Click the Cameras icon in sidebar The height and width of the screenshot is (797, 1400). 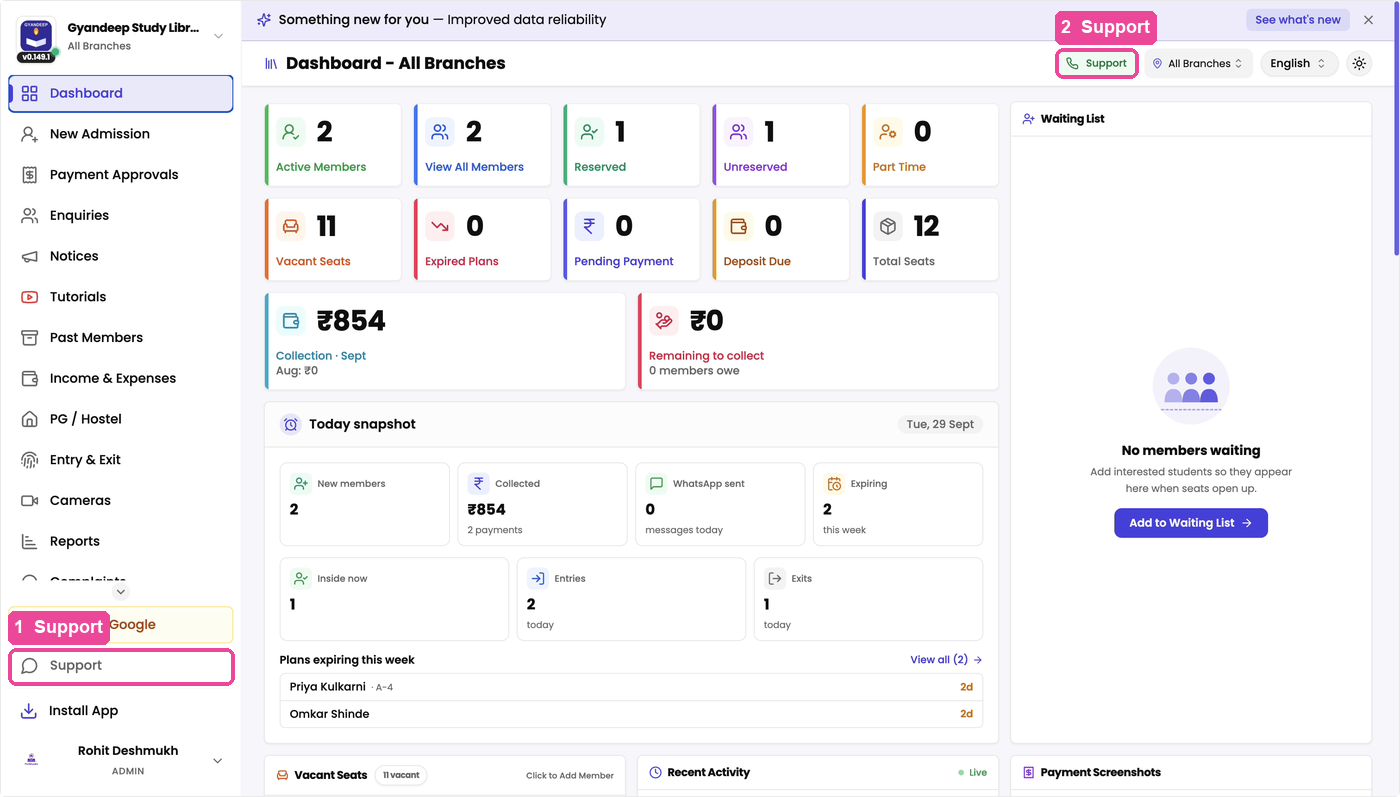tap(30, 500)
